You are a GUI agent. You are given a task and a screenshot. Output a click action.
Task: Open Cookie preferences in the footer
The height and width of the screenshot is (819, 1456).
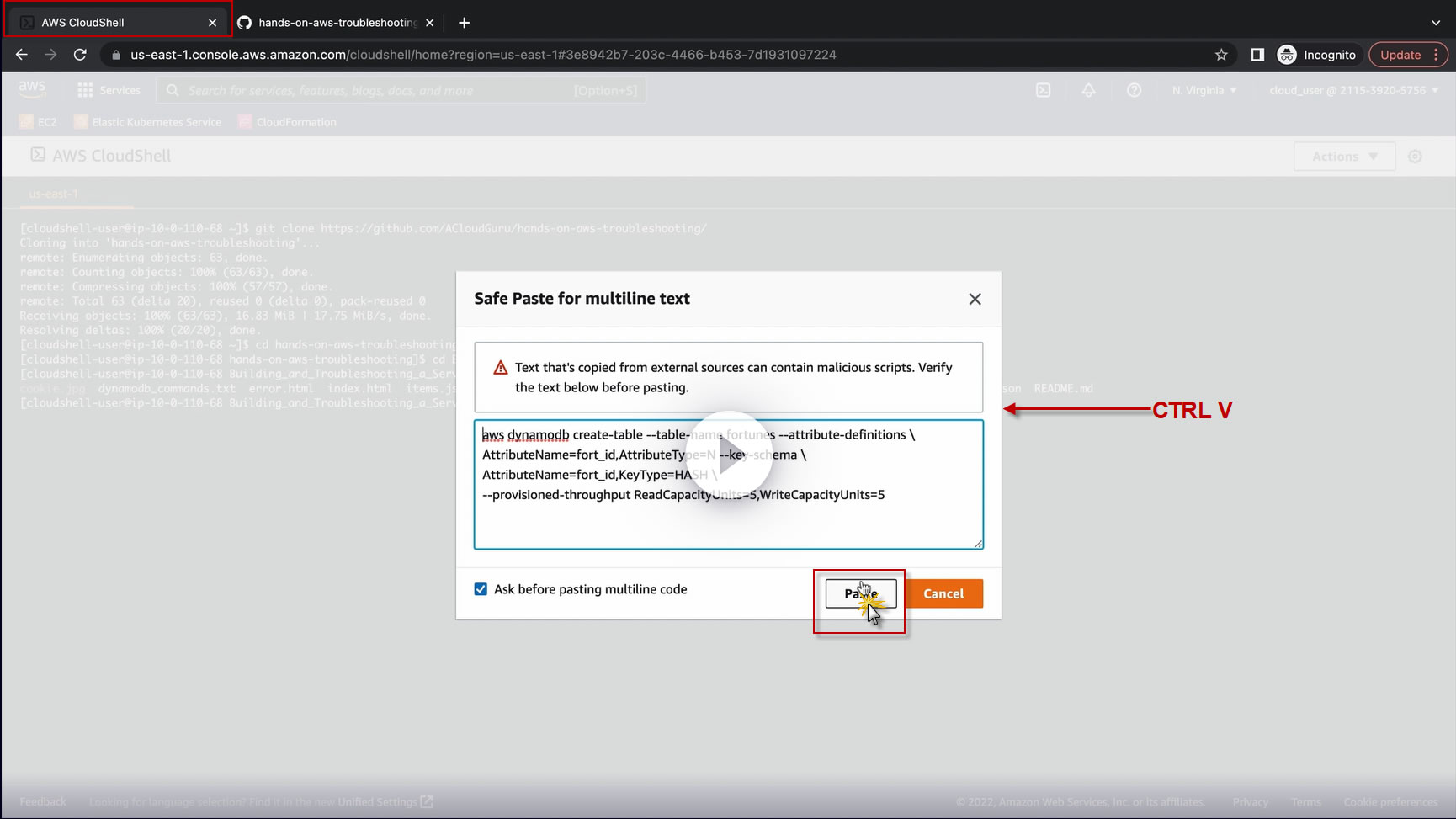point(1390,802)
